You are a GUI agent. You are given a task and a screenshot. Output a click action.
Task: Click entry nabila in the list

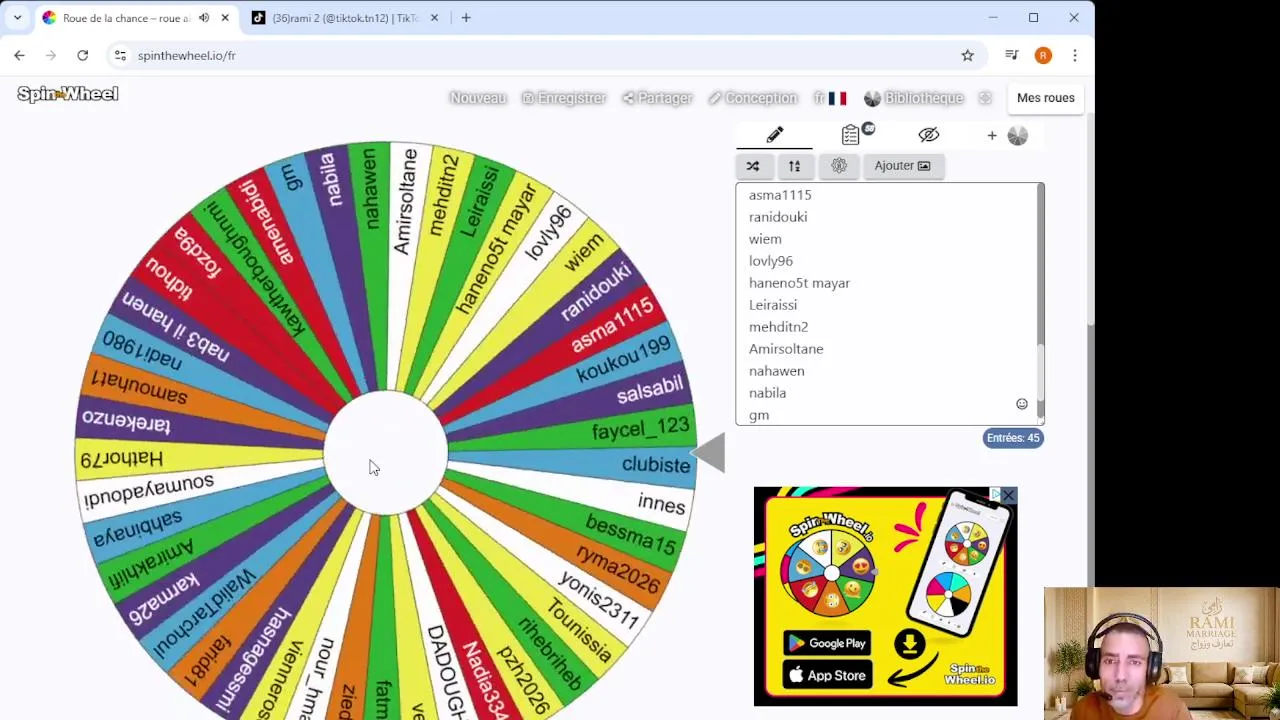coord(767,393)
